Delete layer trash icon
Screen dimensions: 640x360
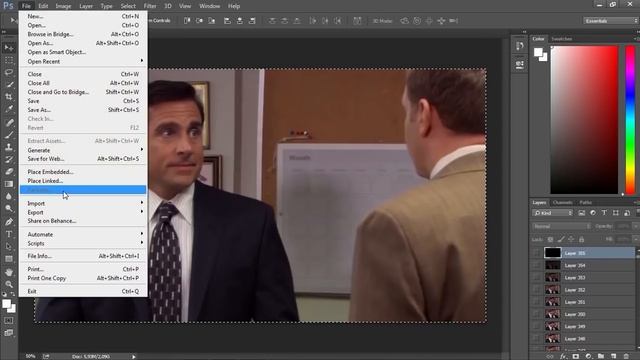[x=626, y=356]
